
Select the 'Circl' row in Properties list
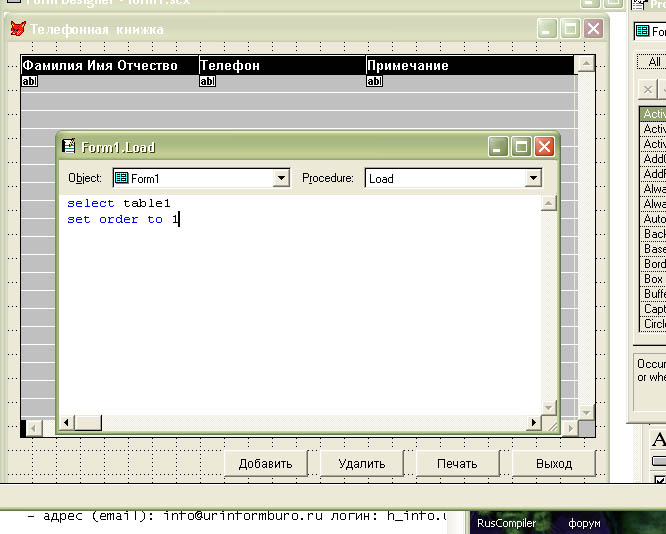pyautogui.click(x=653, y=324)
